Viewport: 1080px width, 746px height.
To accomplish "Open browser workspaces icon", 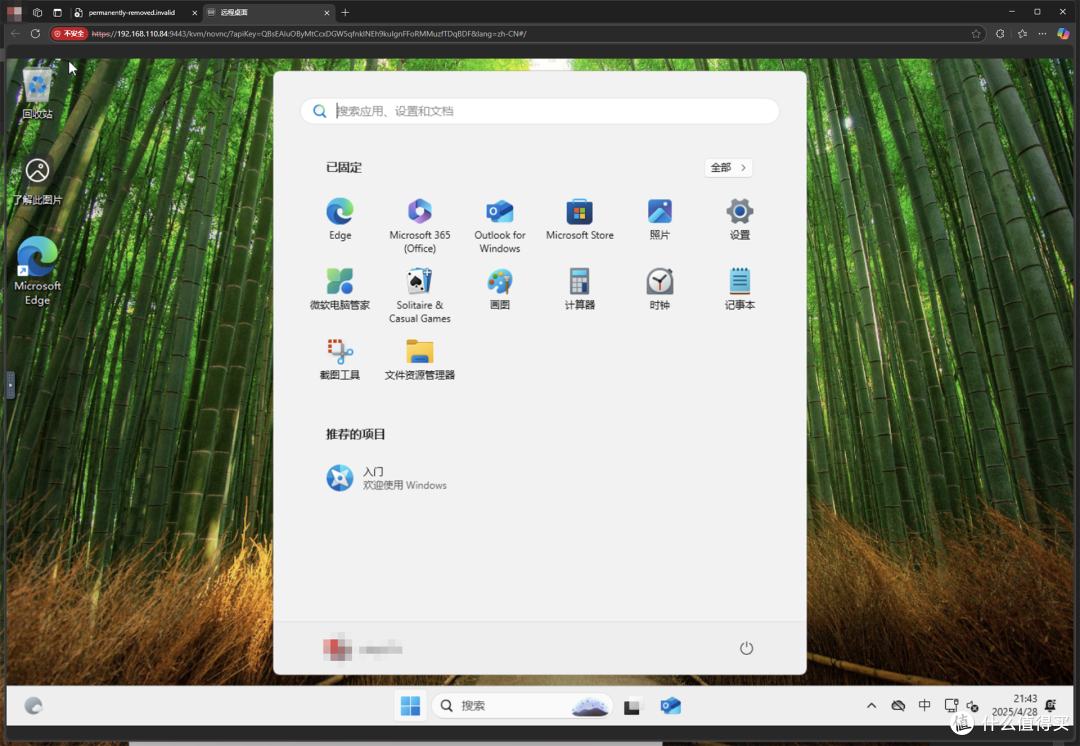I will pos(37,12).
